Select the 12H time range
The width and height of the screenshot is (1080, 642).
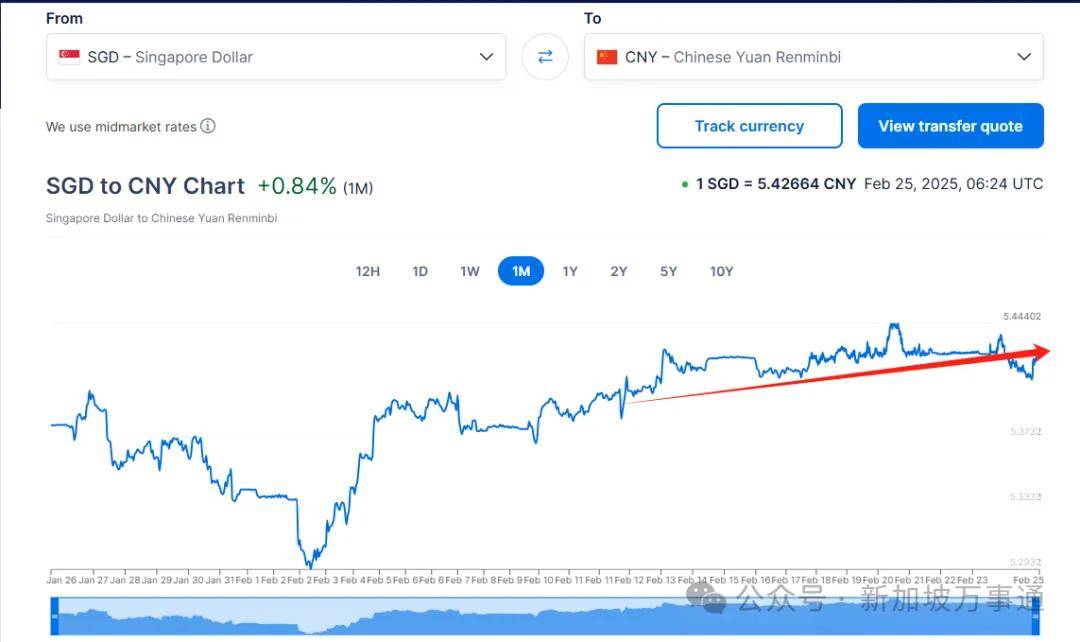point(368,271)
